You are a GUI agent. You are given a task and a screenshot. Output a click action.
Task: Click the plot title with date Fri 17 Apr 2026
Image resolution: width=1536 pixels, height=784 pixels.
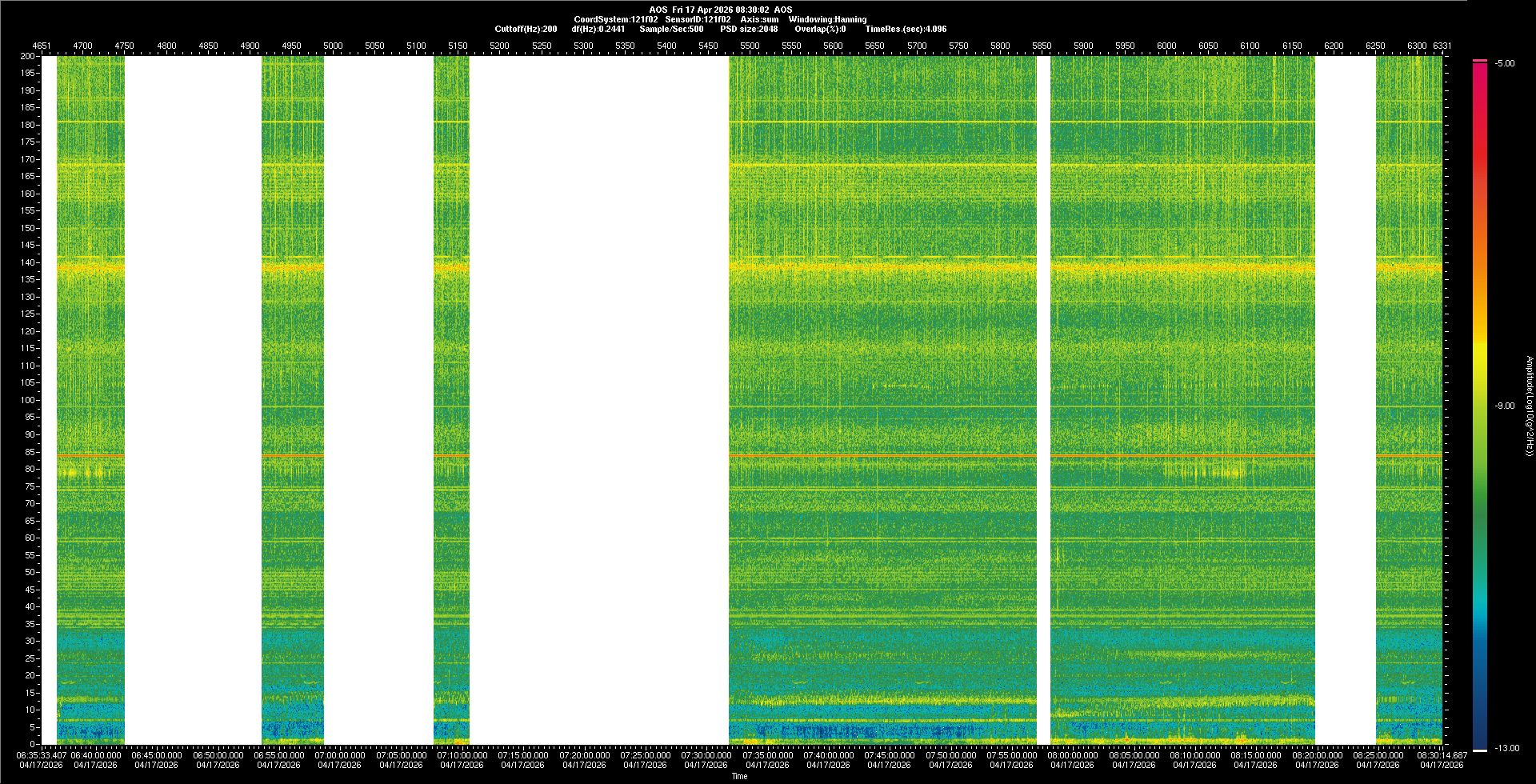720,10
